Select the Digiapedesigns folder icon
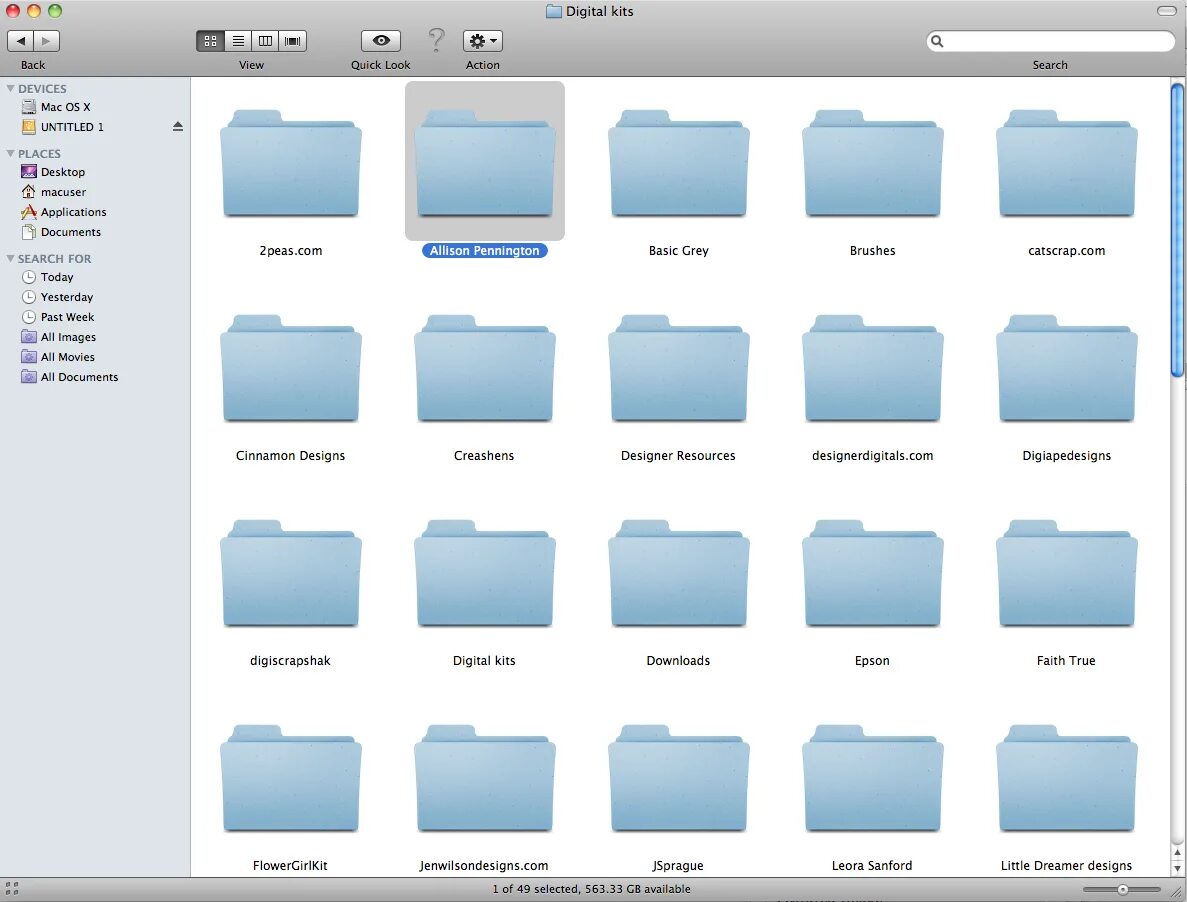 point(1067,369)
